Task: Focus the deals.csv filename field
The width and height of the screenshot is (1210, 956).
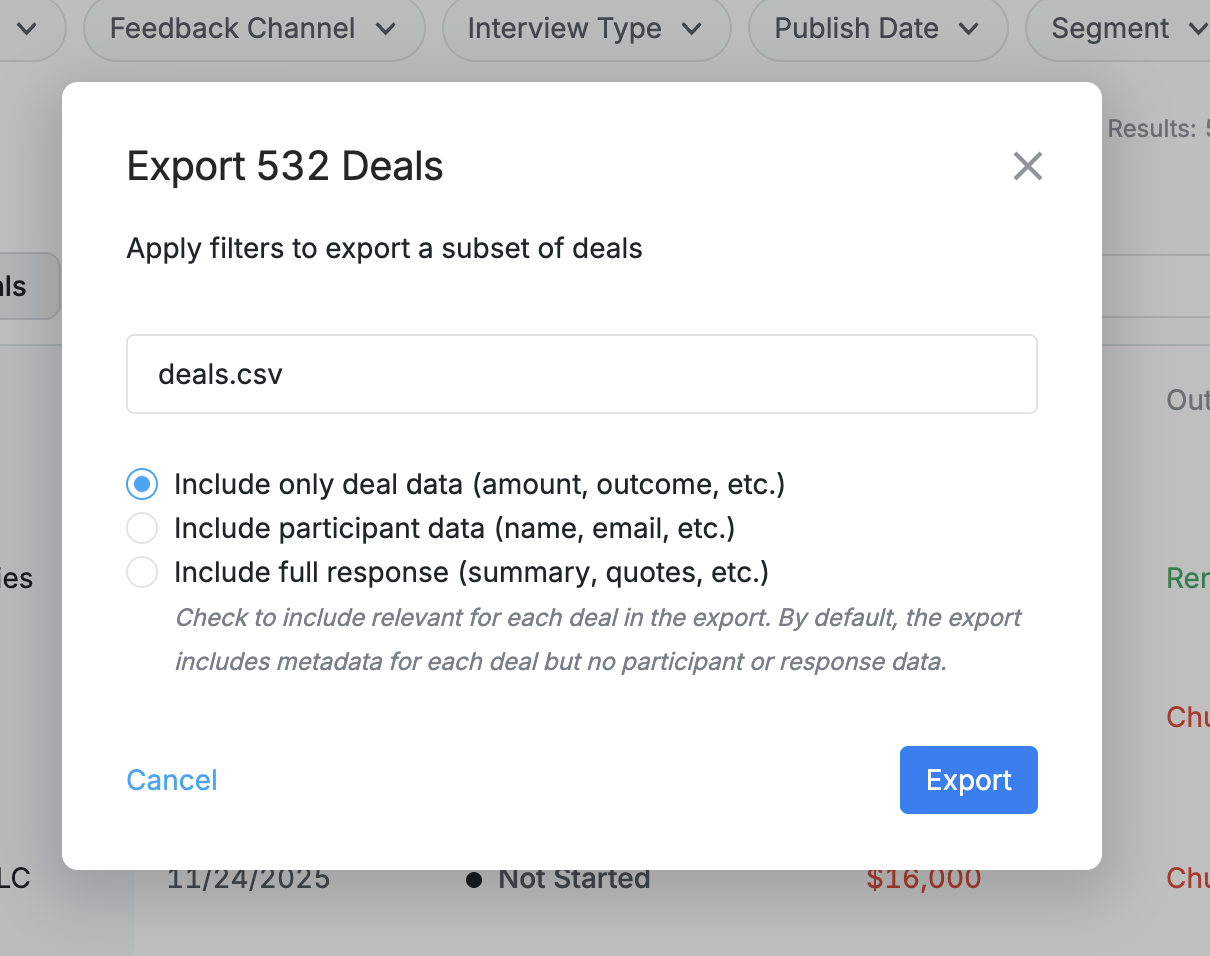Action: click(x=581, y=374)
